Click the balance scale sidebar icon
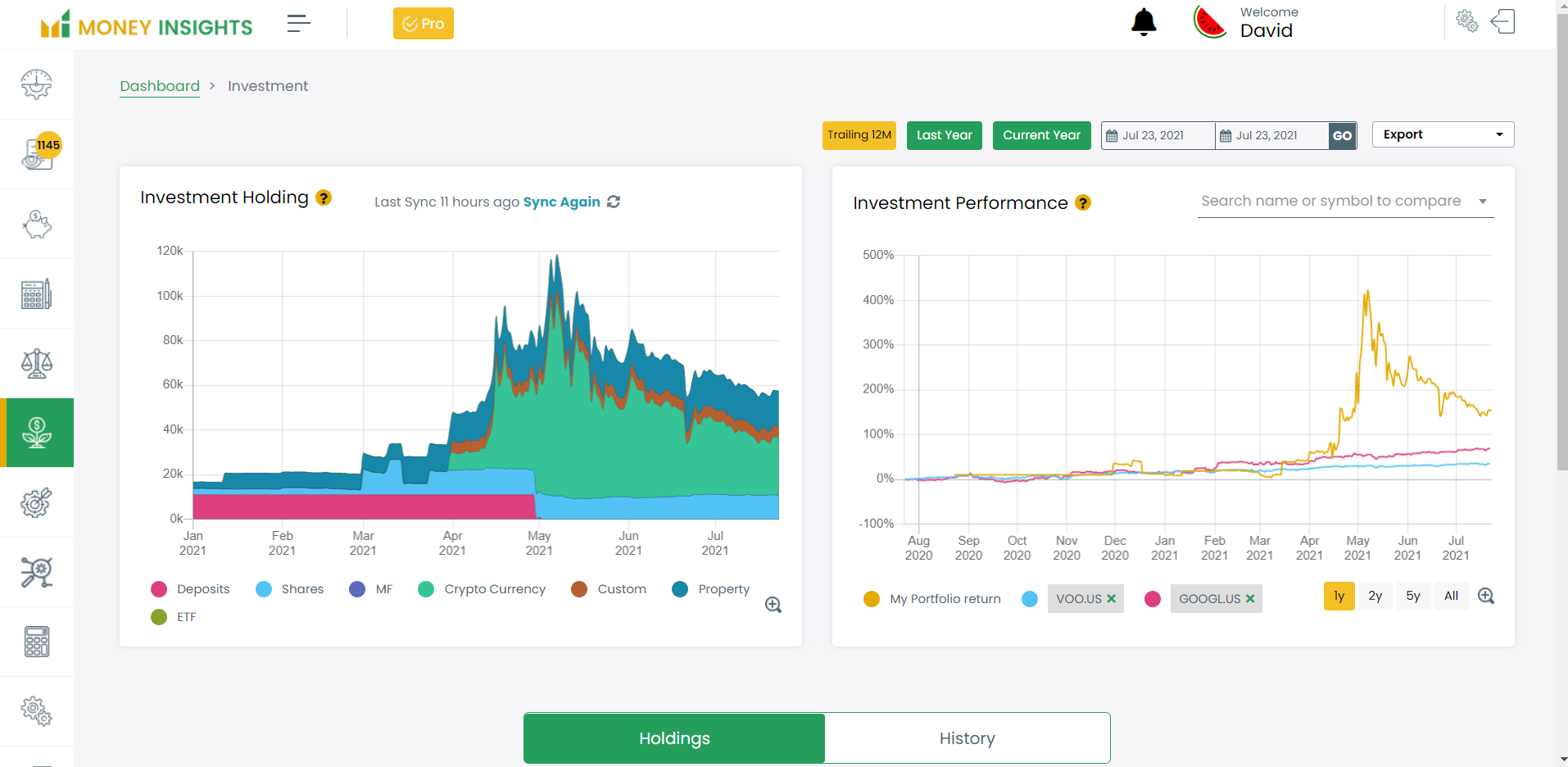The height and width of the screenshot is (767, 1568). [x=37, y=363]
